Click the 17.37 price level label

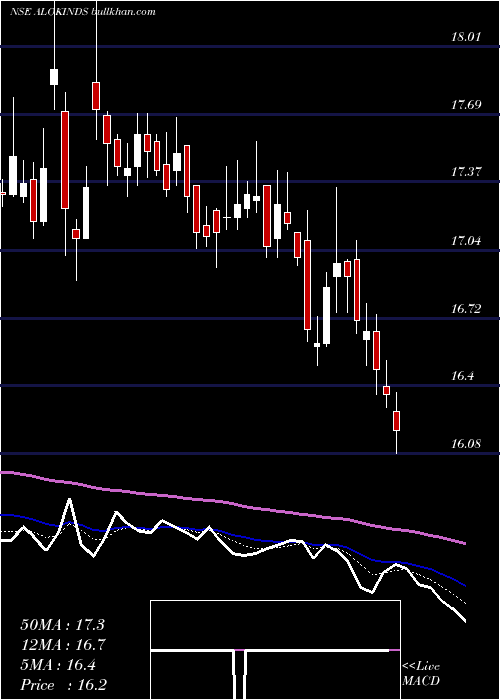click(466, 171)
